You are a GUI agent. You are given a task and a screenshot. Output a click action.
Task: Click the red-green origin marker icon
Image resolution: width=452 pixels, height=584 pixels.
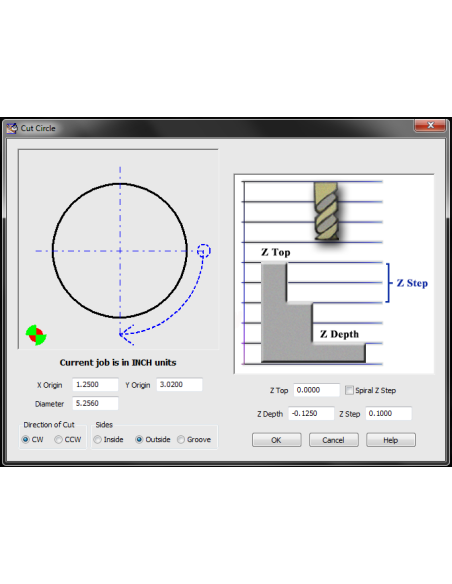point(36,335)
